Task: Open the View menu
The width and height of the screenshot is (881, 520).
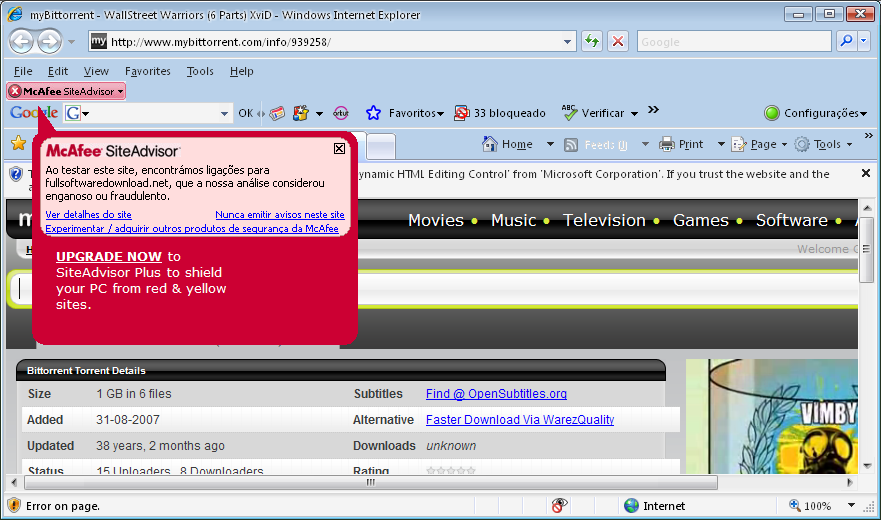Action: coord(96,71)
